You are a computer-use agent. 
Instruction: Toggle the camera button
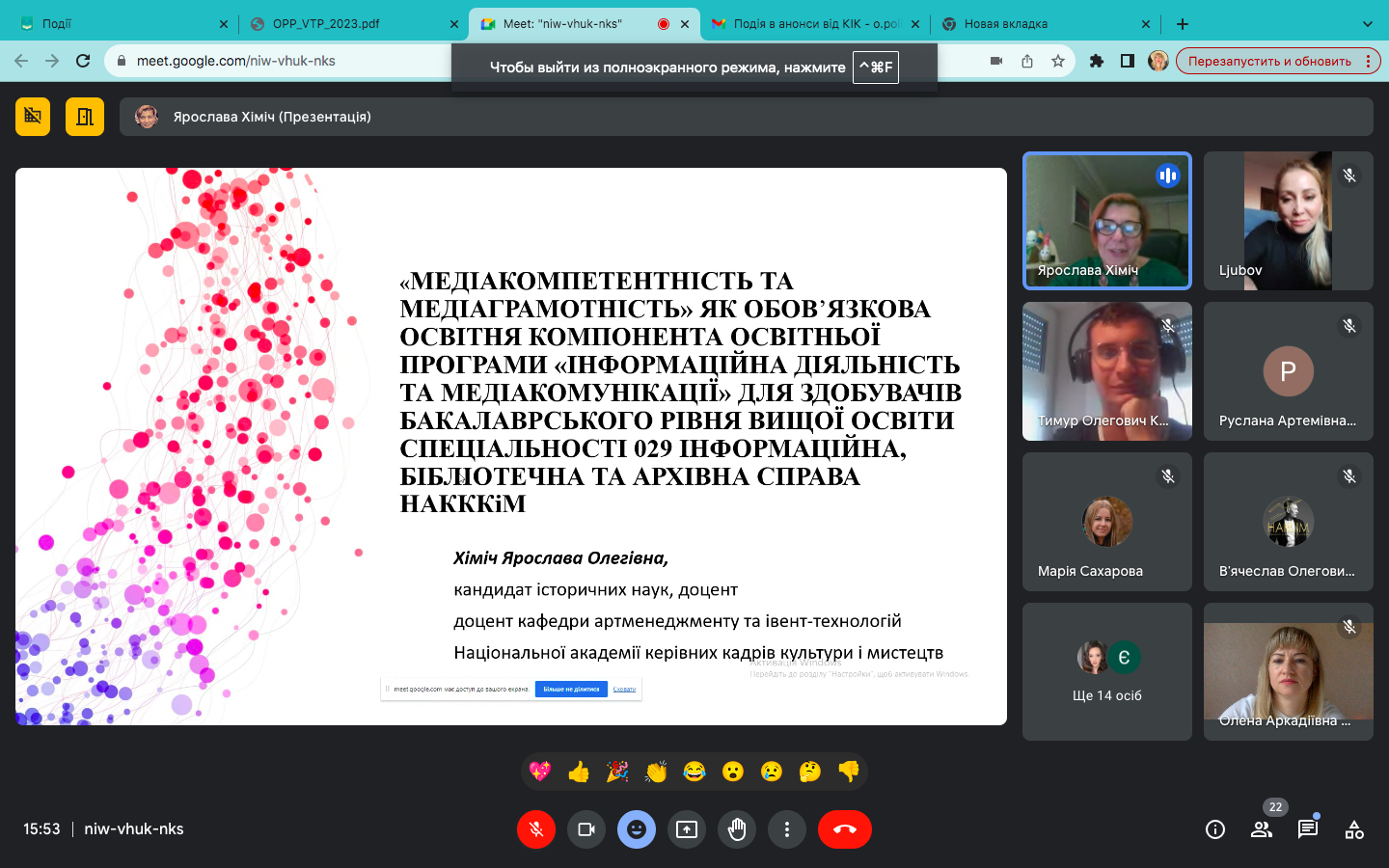click(586, 829)
